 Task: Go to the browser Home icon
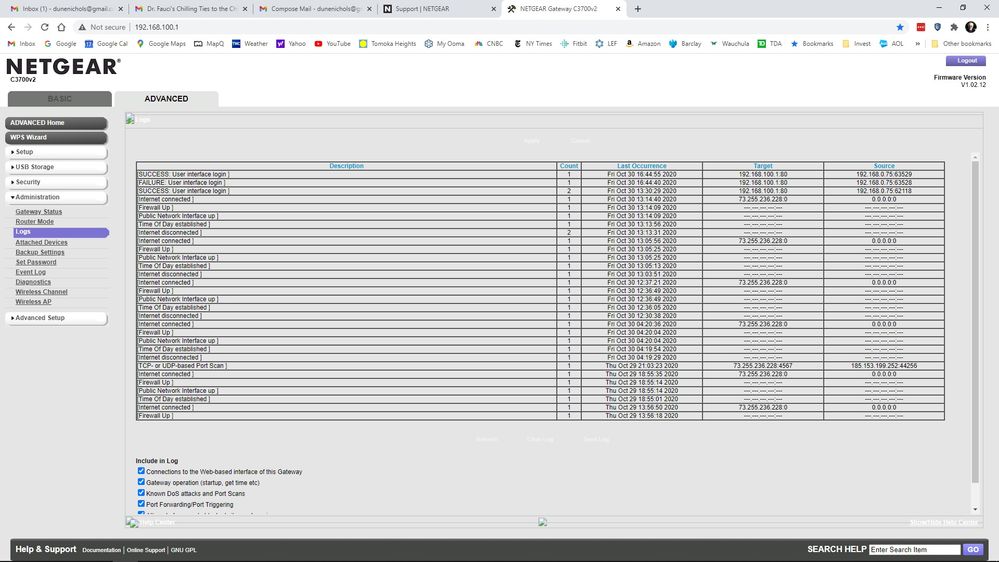61,27
